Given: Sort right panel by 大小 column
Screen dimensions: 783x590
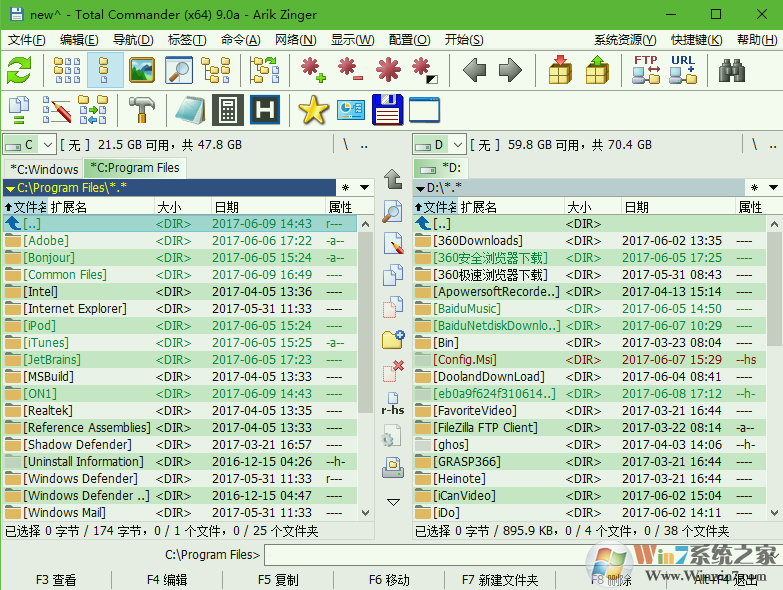Looking at the screenshot, I should point(593,207).
